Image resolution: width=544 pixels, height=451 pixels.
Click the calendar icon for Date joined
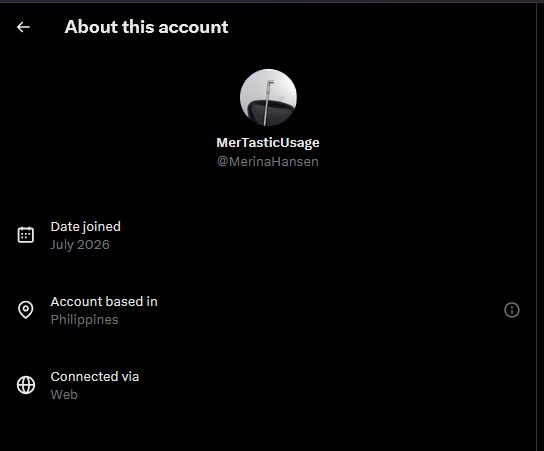point(26,235)
